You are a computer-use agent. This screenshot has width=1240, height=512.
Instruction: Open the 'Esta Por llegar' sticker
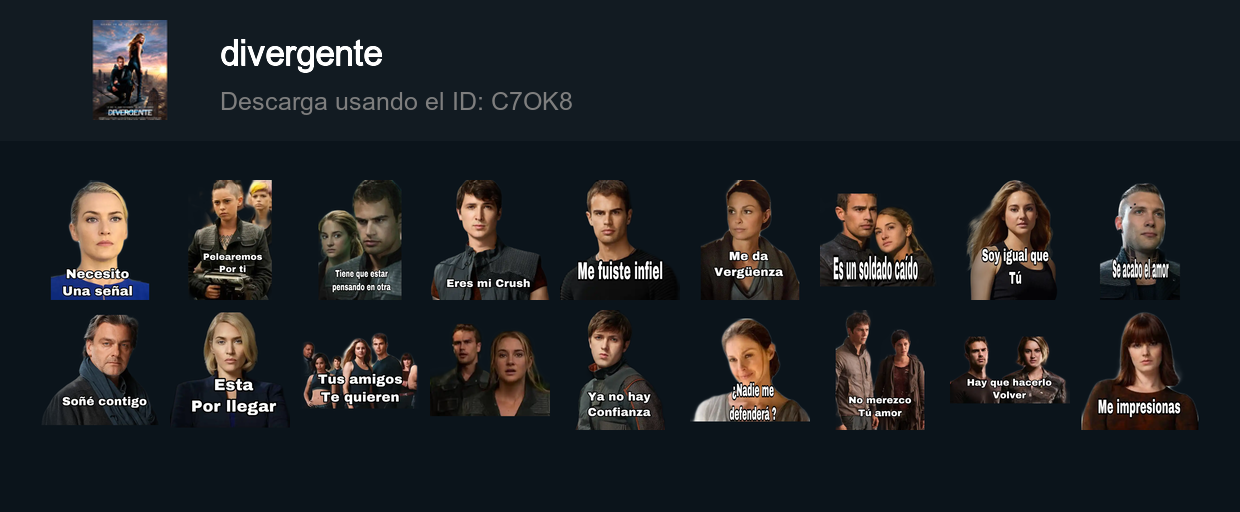pos(231,370)
